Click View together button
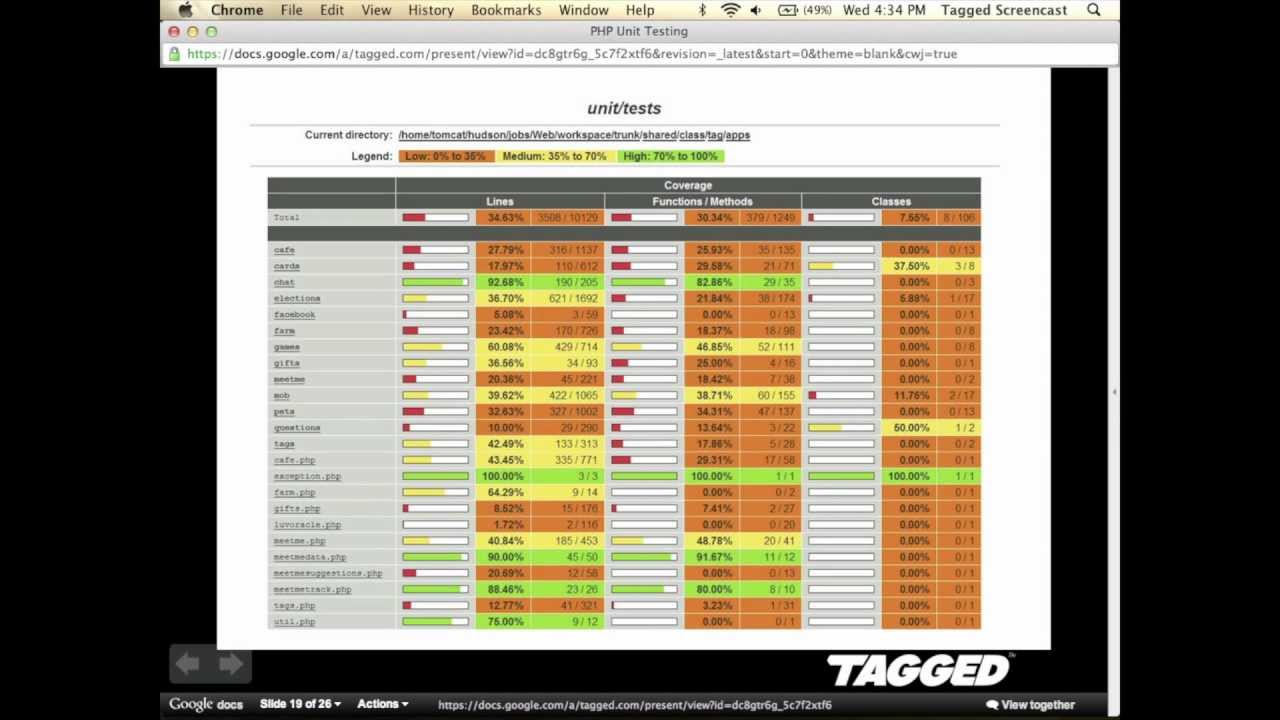This screenshot has width=1280, height=720. [x=1030, y=705]
